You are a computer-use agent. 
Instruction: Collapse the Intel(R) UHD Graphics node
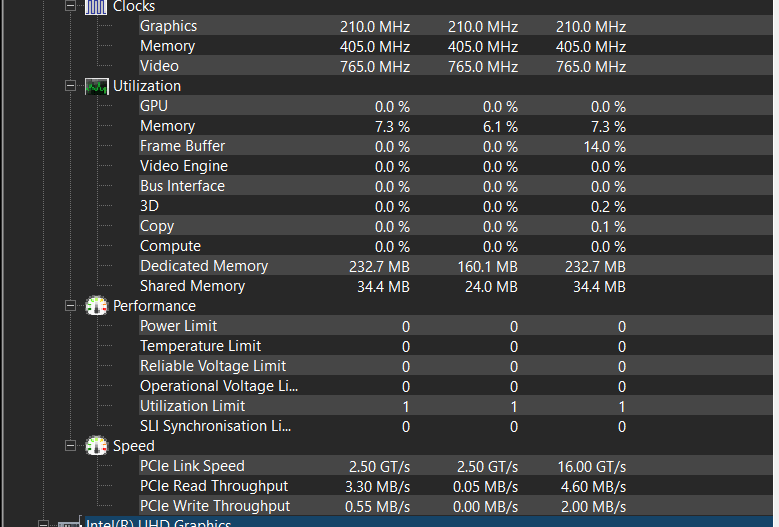click(44, 524)
